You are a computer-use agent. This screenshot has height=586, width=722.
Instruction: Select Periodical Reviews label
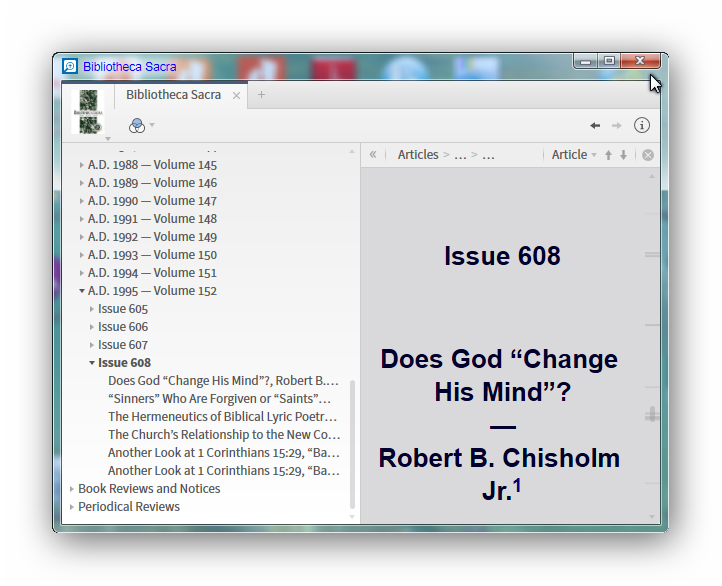pyautogui.click(x=129, y=506)
